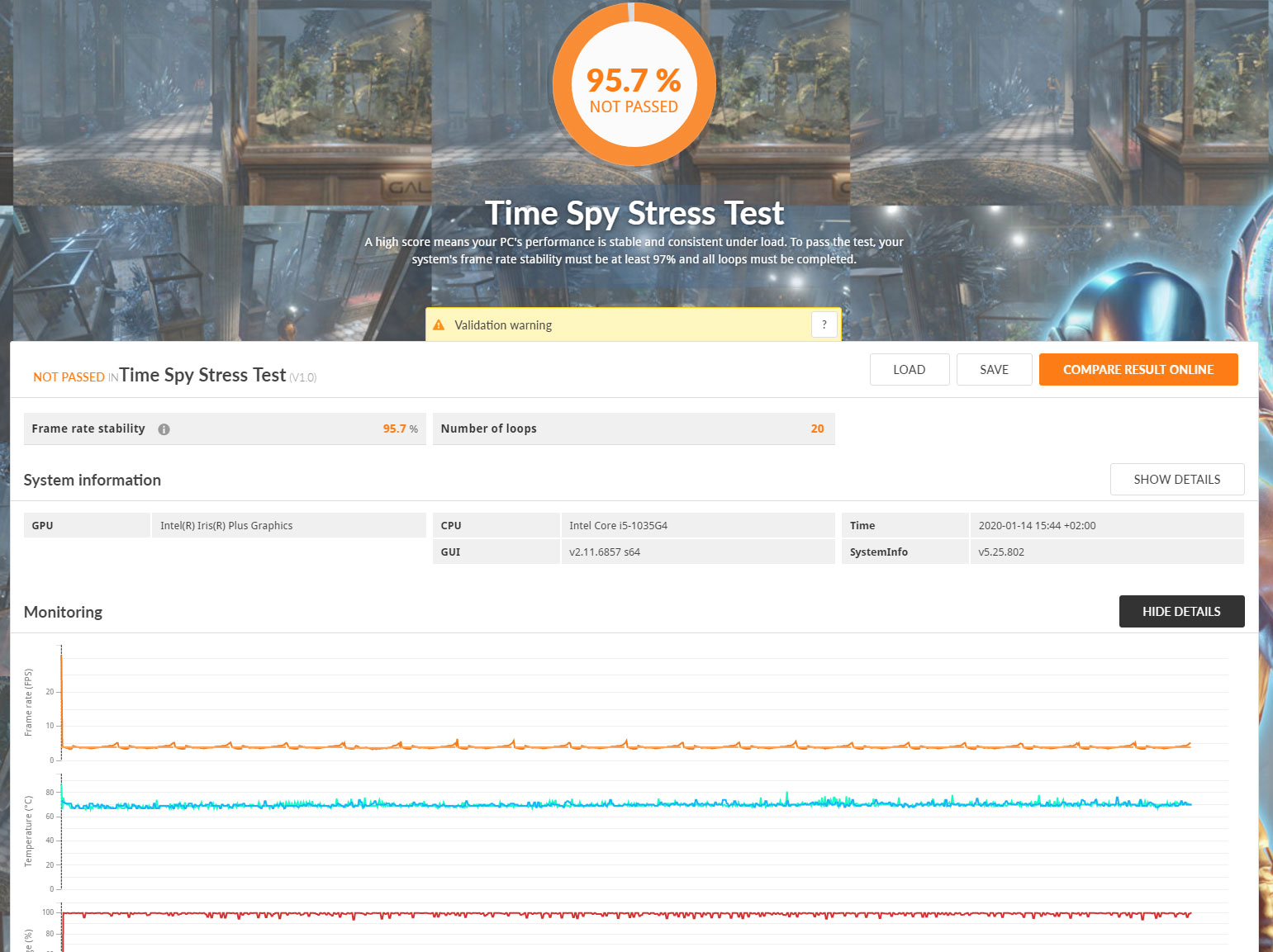This screenshot has height=952, width=1273.
Task: Click the Number of loops label
Action: 489,429
